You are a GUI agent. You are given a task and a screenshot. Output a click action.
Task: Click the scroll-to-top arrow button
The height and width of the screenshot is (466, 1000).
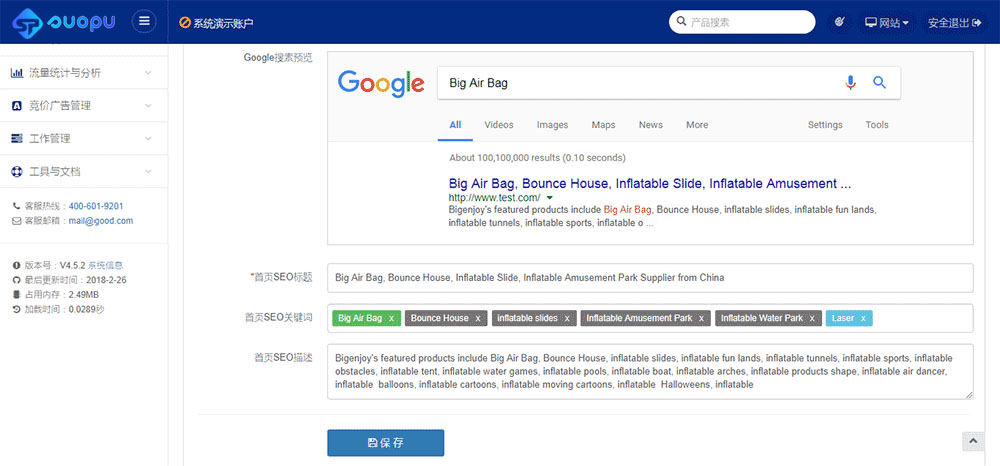tap(971, 441)
